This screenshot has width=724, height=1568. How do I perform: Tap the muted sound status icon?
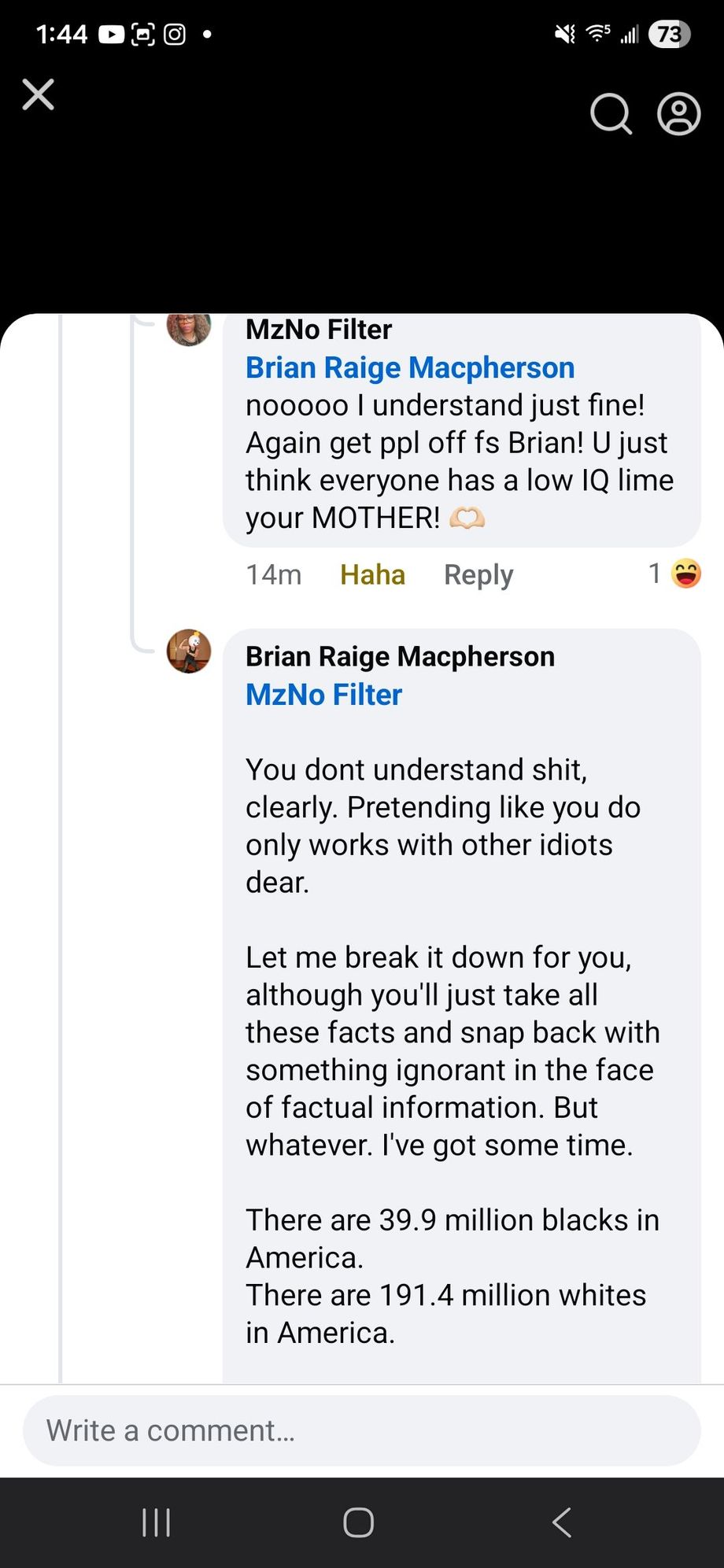point(564,34)
